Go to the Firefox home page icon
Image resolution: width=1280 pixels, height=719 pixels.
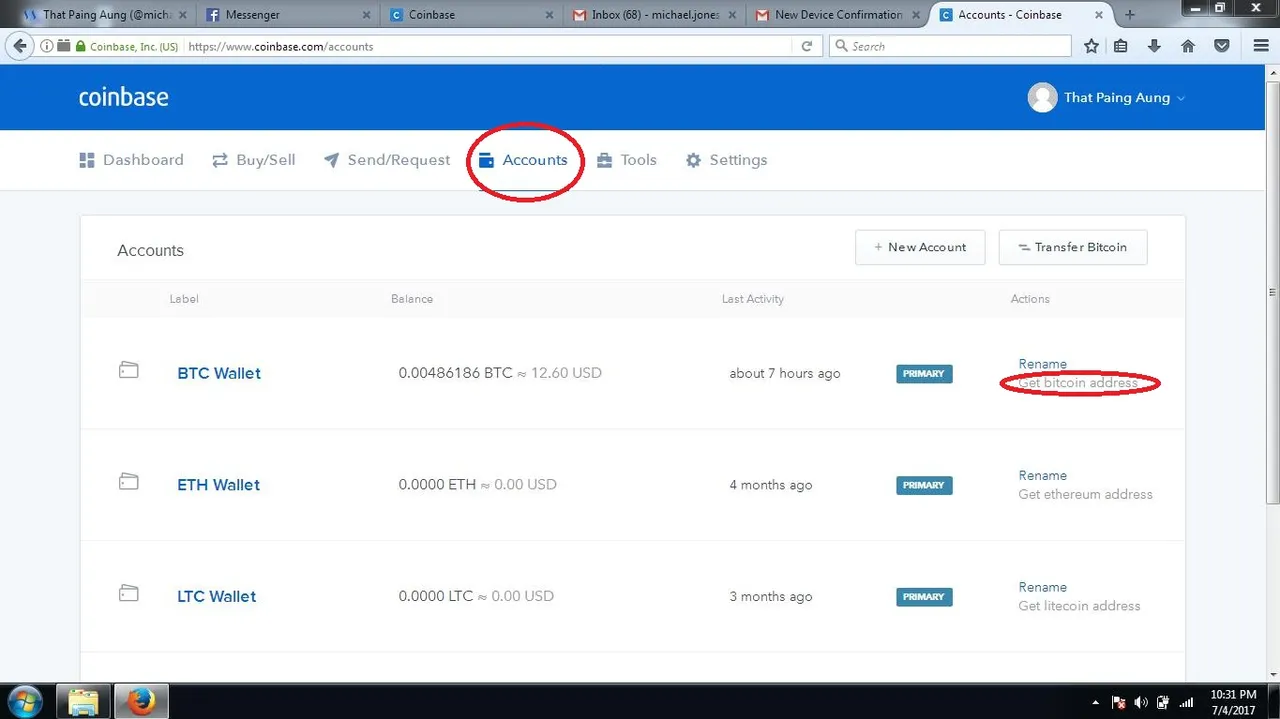click(x=1188, y=46)
